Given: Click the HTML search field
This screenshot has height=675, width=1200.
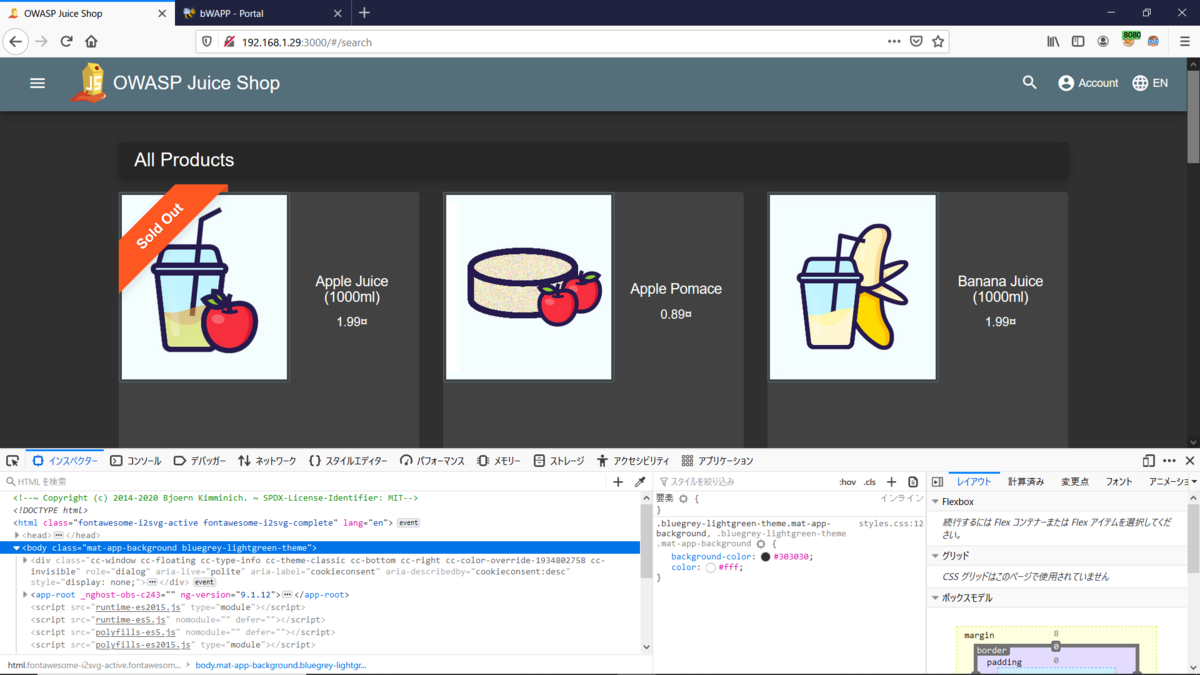Looking at the screenshot, I should tap(305, 482).
